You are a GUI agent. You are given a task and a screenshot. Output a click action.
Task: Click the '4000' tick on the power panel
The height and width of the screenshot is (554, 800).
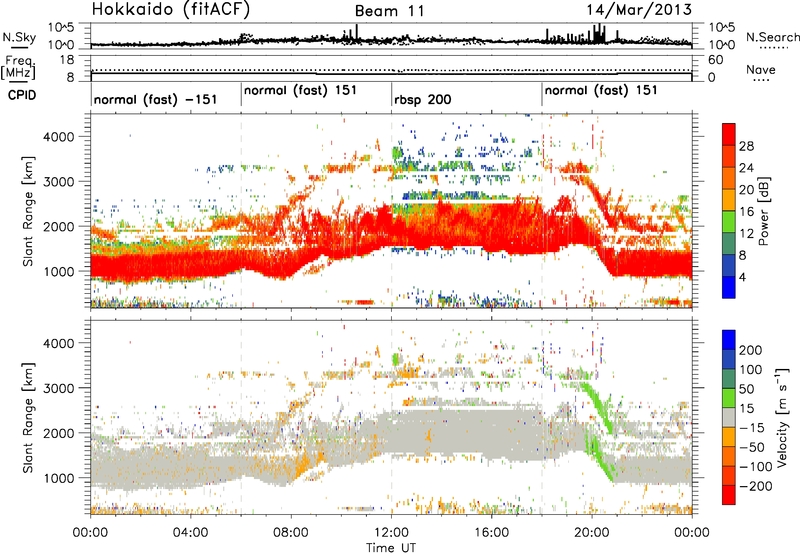(x=58, y=137)
